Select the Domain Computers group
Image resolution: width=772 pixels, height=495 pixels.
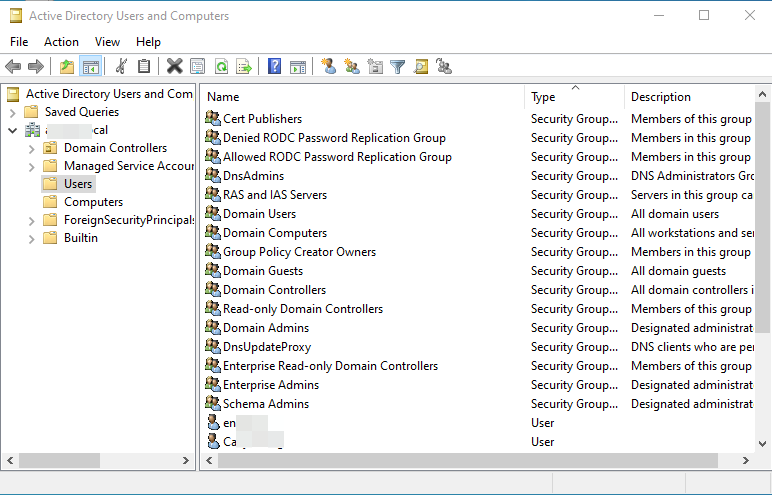coord(275,232)
